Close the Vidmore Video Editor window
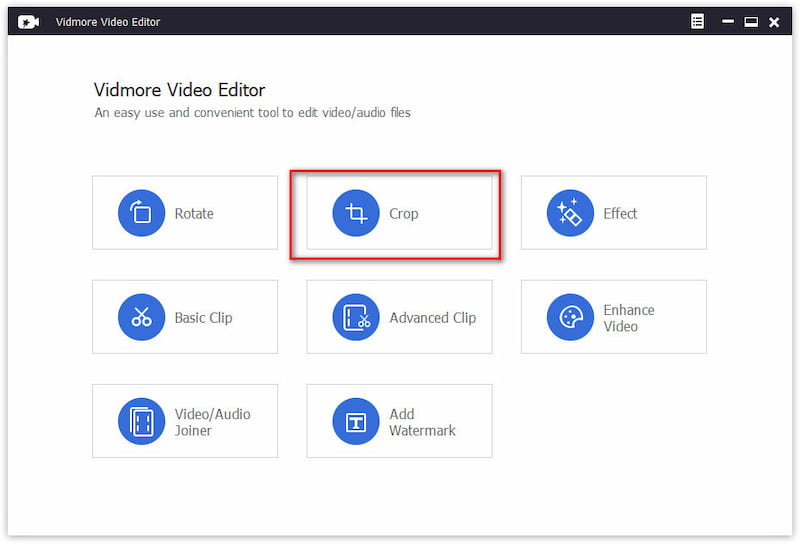Screen dimensions: 800x544 (x=773, y=22)
